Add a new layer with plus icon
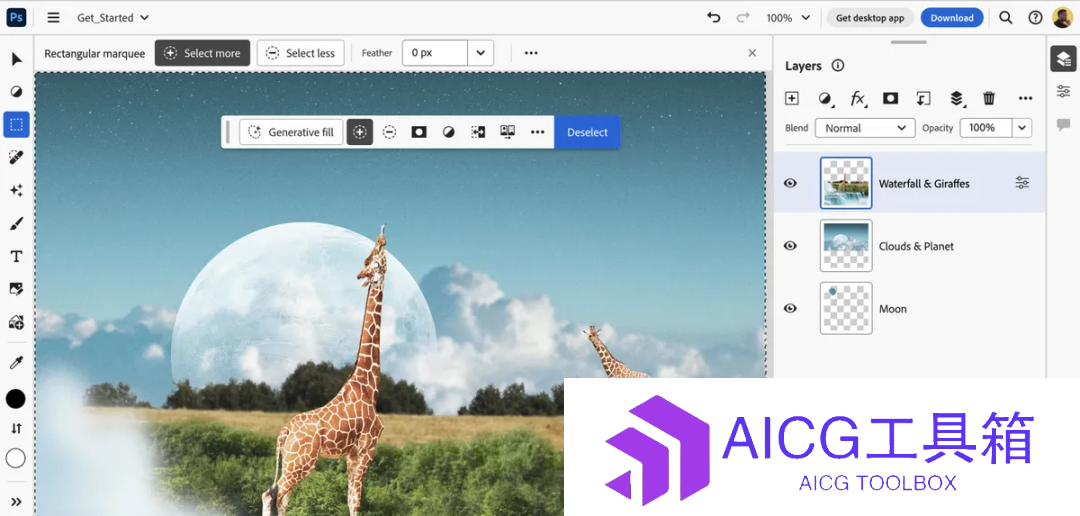This screenshot has height=516, width=1080. 792,99
